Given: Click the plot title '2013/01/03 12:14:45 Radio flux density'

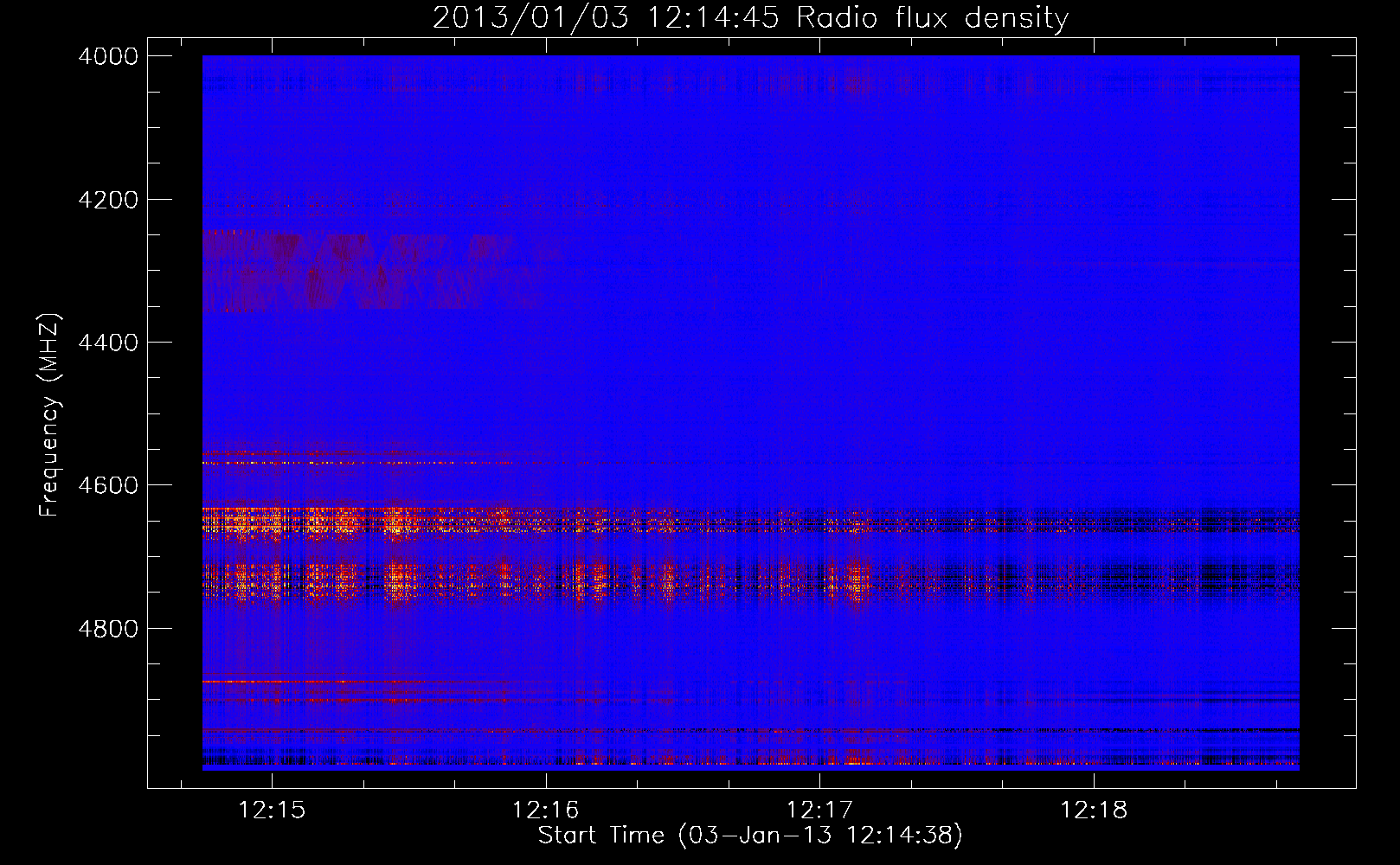Looking at the screenshot, I should click(x=750, y=18).
